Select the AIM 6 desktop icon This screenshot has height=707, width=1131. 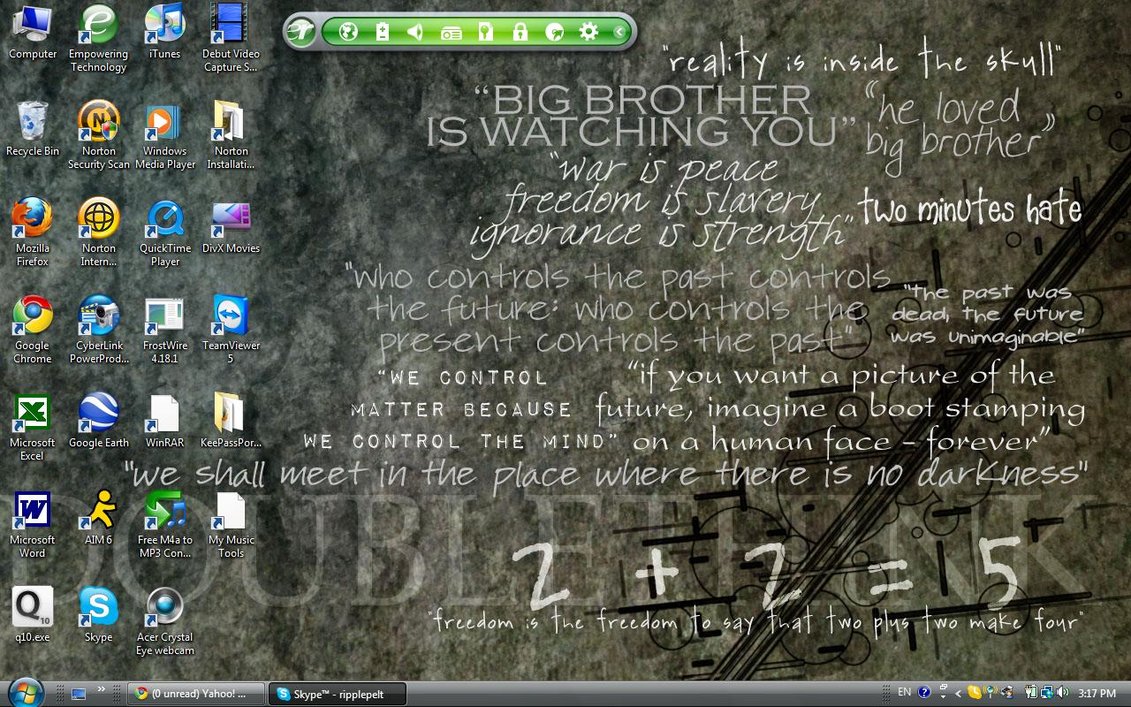click(x=98, y=511)
